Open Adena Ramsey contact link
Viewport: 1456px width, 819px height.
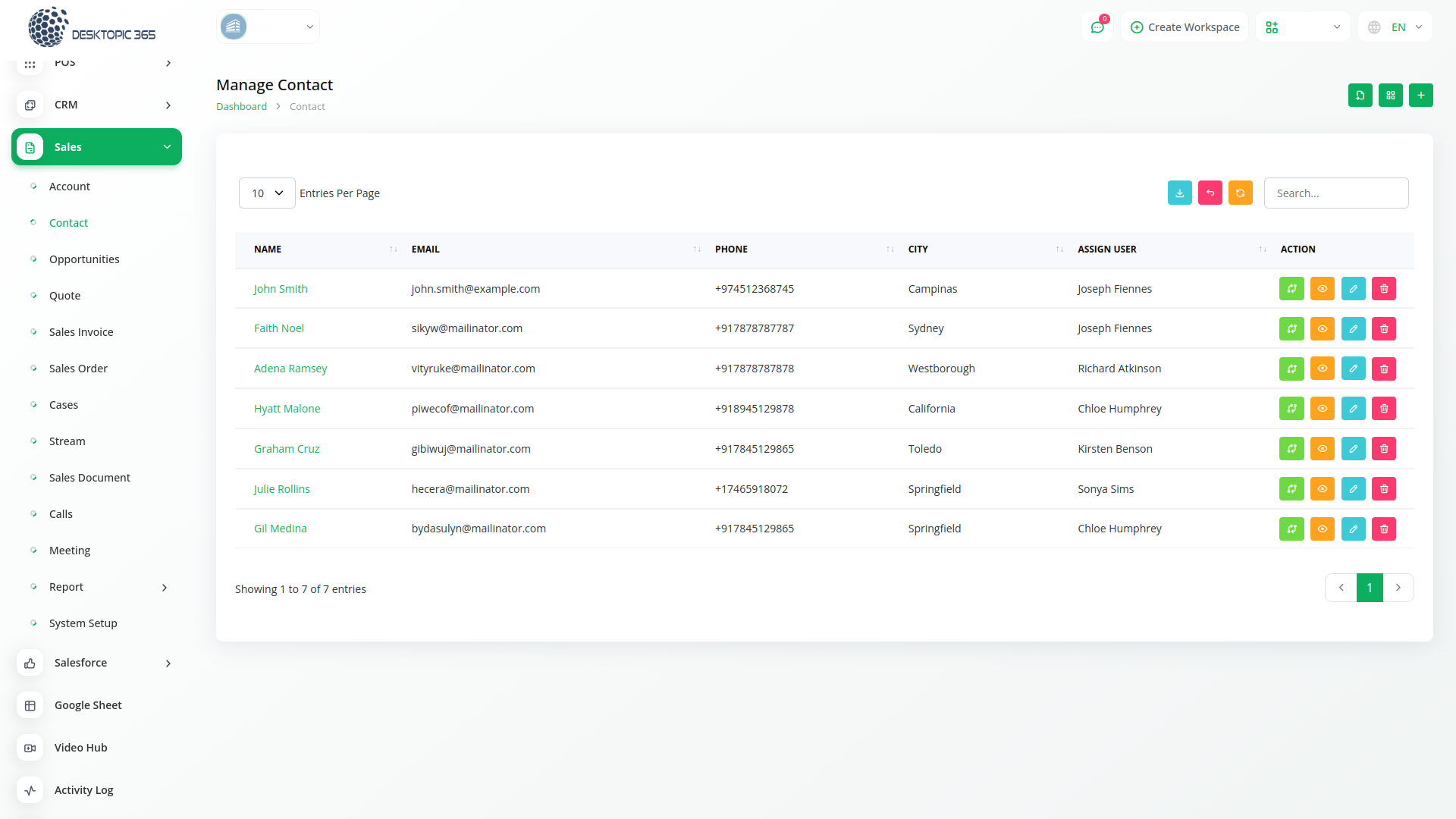click(x=290, y=369)
